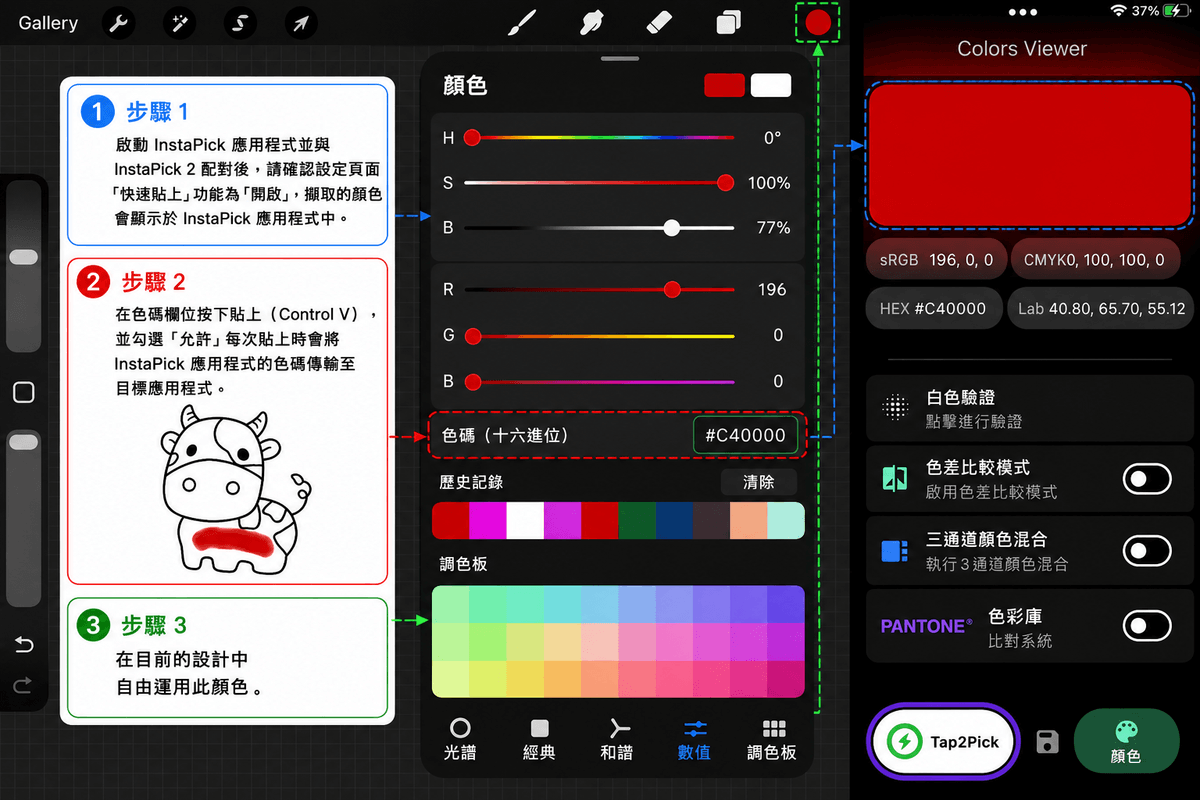Open the Adjustments magic wand menu
Screen dimensions: 1200x800
(180, 23)
